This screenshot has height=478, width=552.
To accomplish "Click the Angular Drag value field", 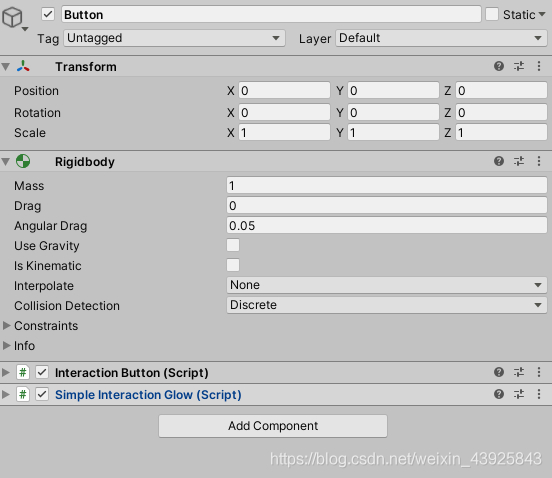I will coord(387,226).
